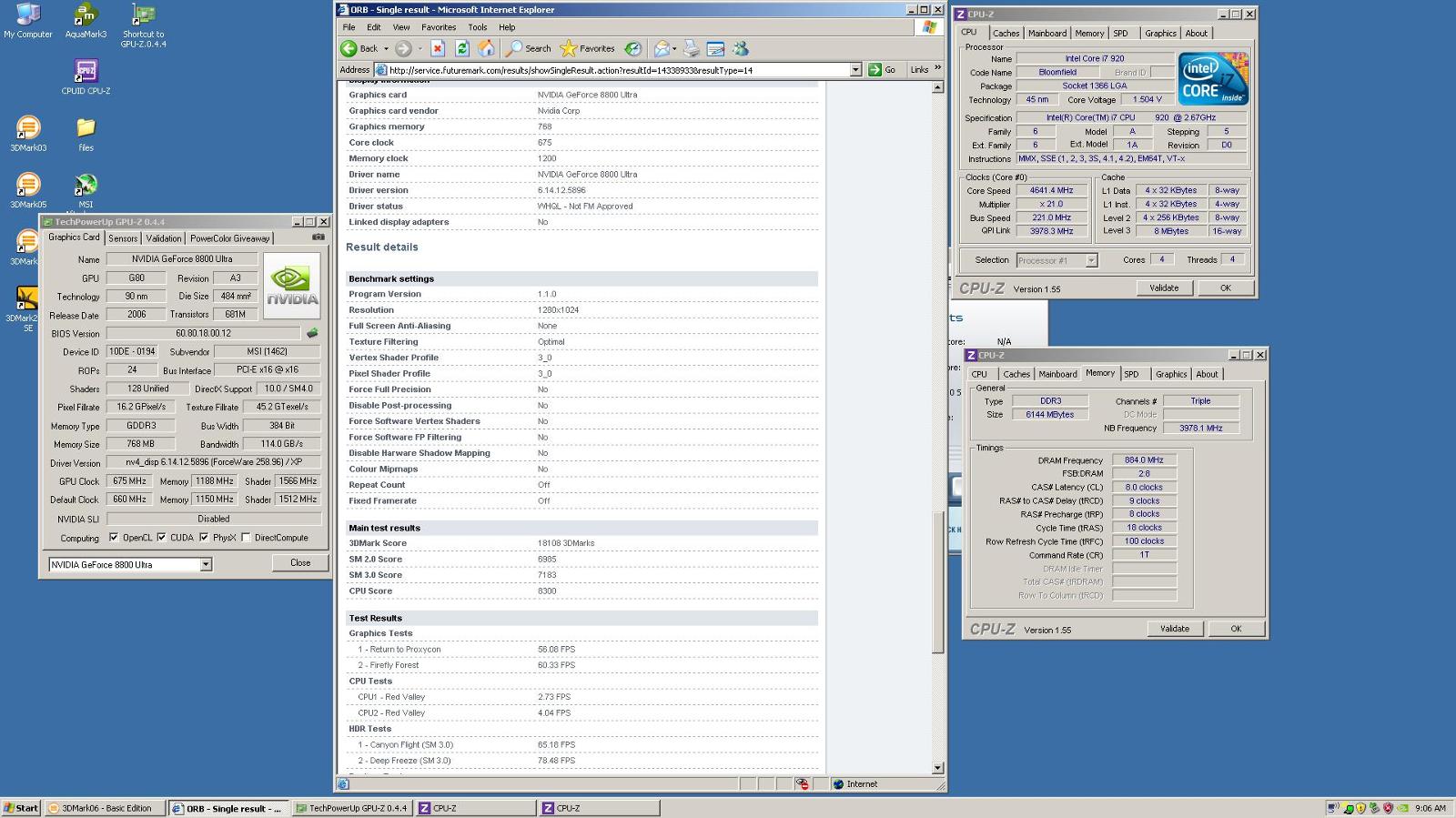Screen dimensions: 1456x818
Task: Click the '18108 3DMarks' score value
Action: click(x=566, y=543)
